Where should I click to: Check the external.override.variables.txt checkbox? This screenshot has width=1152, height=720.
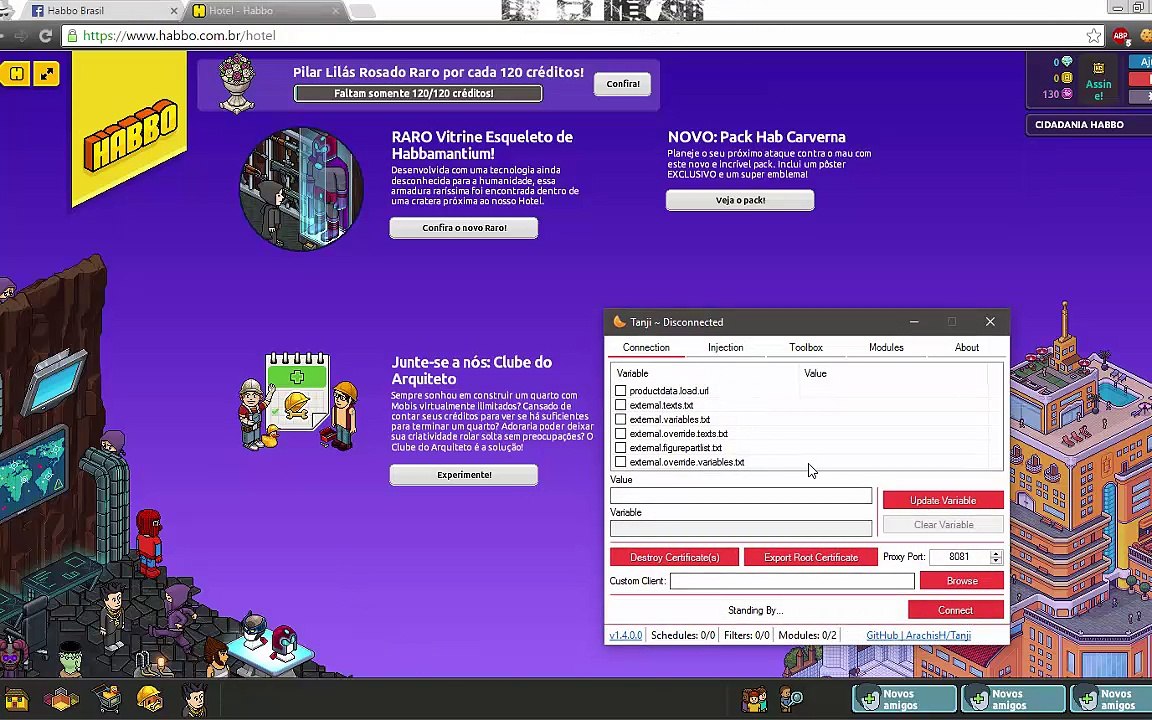pyautogui.click(x=621, y=462)
